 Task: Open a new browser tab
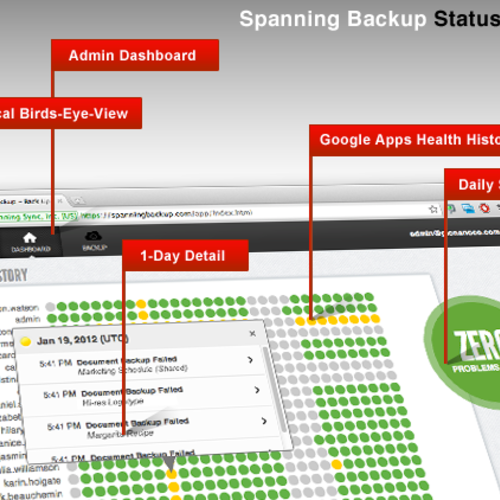pyautogui.click(x=78, y=200)
